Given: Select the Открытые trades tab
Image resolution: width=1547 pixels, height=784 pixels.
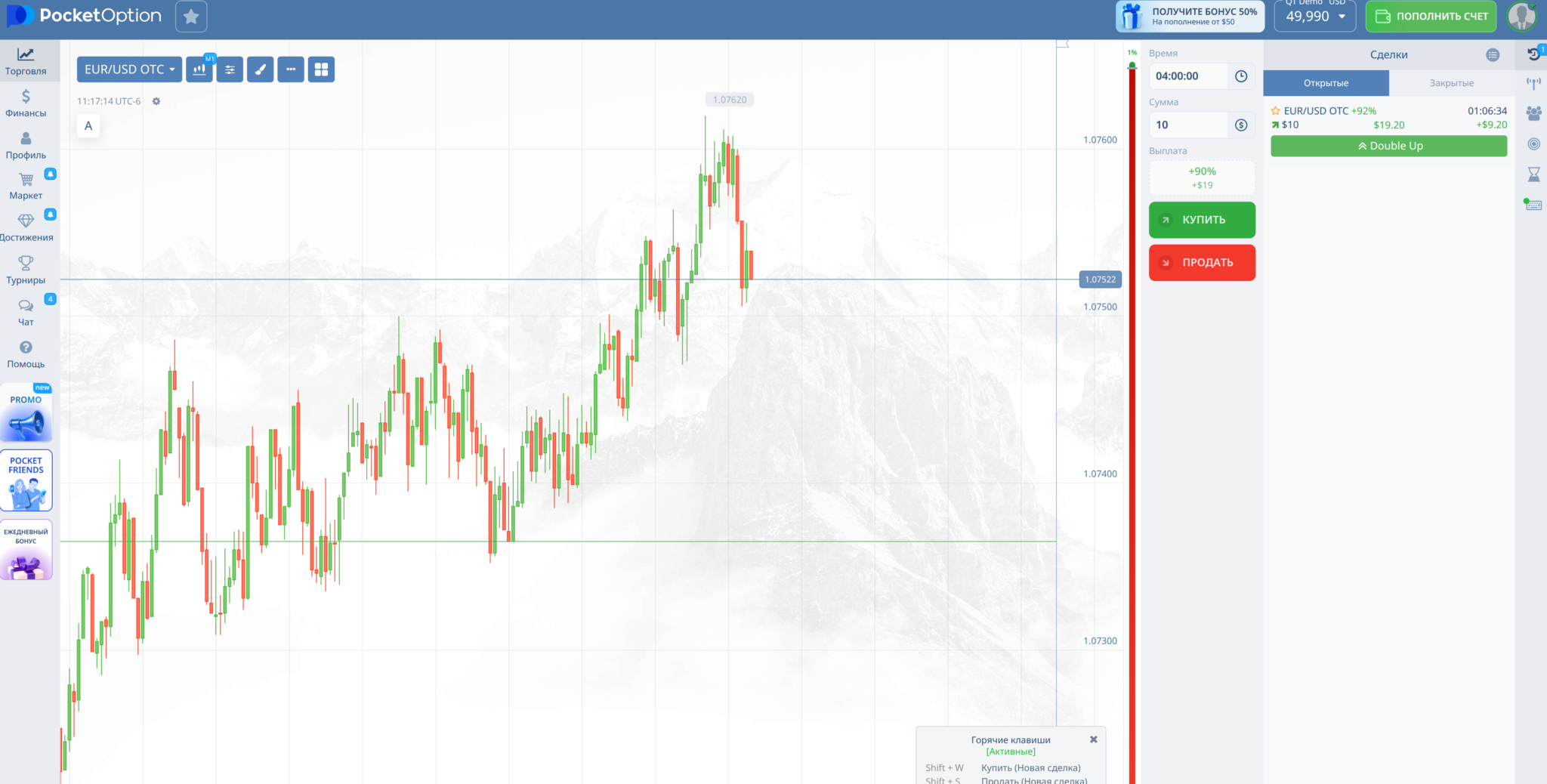Looking at the screenshot, I should pyautogui.click(x=1326, y=83).
